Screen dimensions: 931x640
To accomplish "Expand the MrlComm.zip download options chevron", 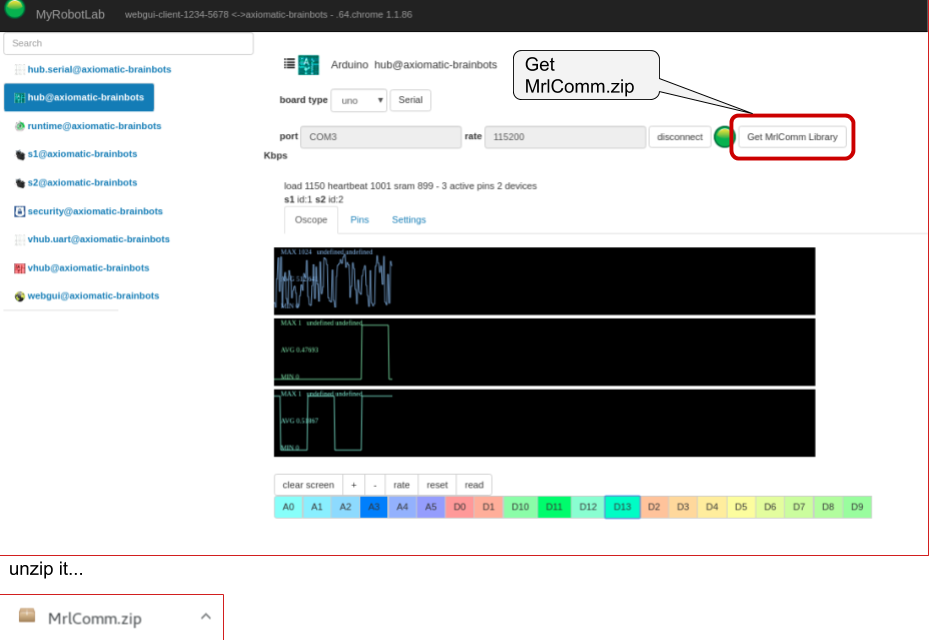I will 205,615.
